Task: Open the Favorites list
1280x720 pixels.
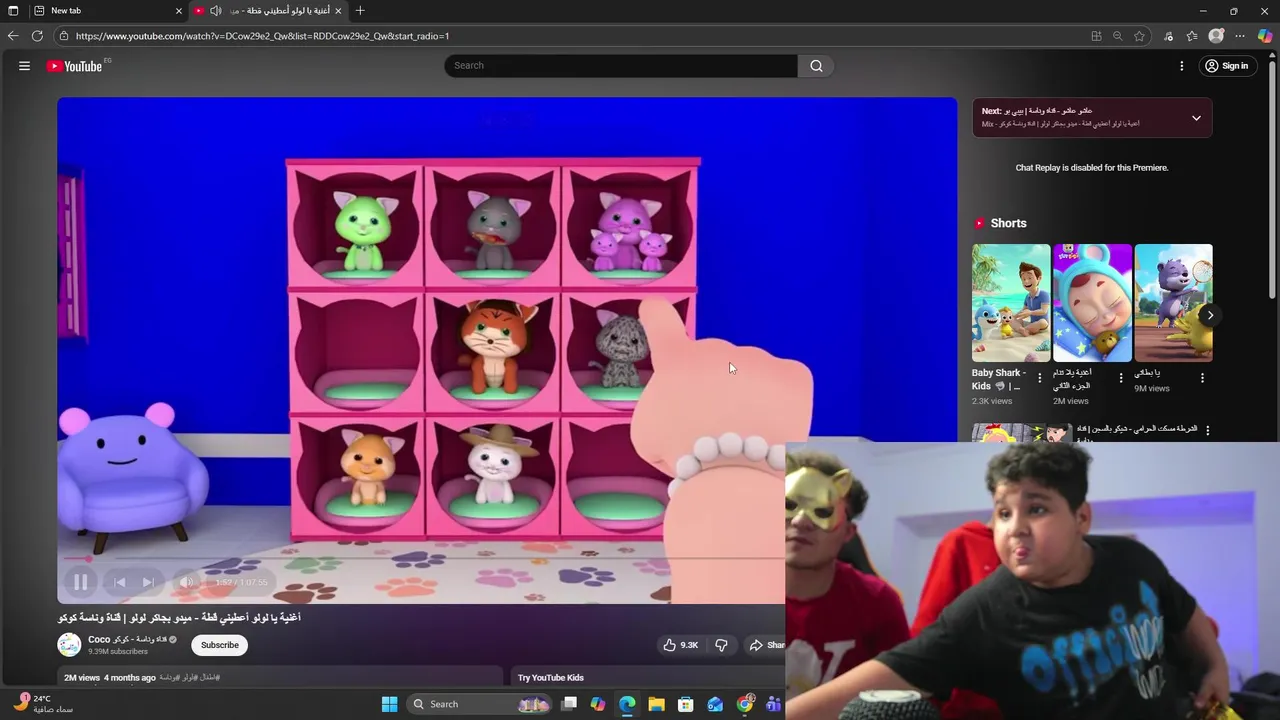Action: pos(1192,36)
